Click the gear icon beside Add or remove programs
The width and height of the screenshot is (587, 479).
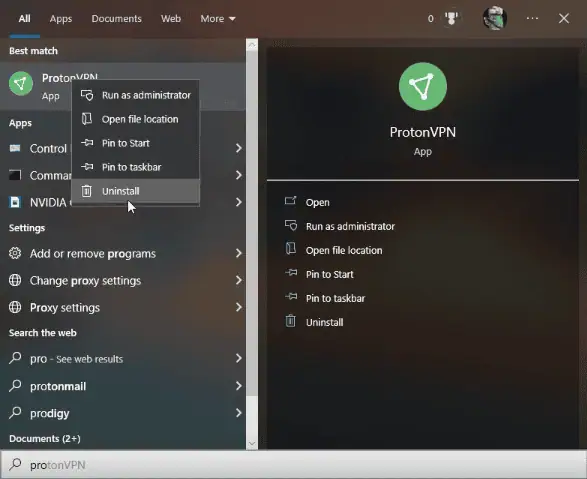tap(15, 253)
